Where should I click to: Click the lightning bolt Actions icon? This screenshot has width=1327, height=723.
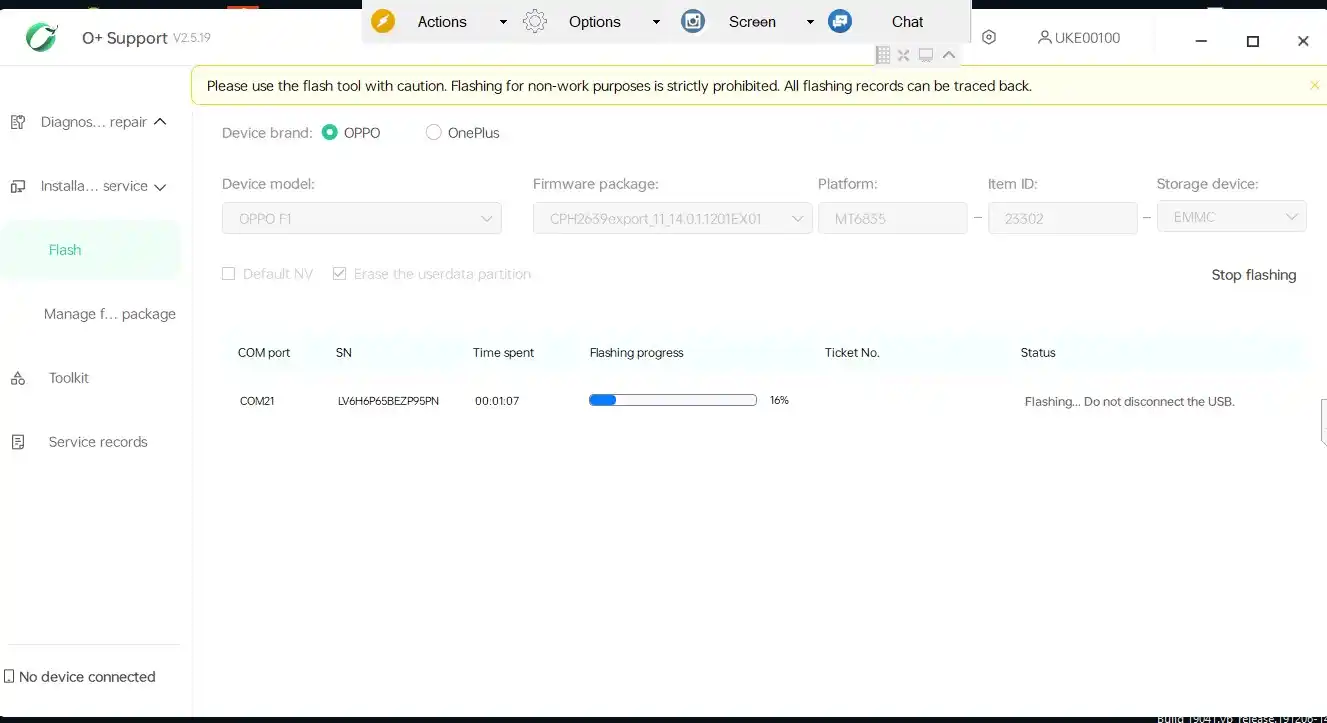pos(383,21)
